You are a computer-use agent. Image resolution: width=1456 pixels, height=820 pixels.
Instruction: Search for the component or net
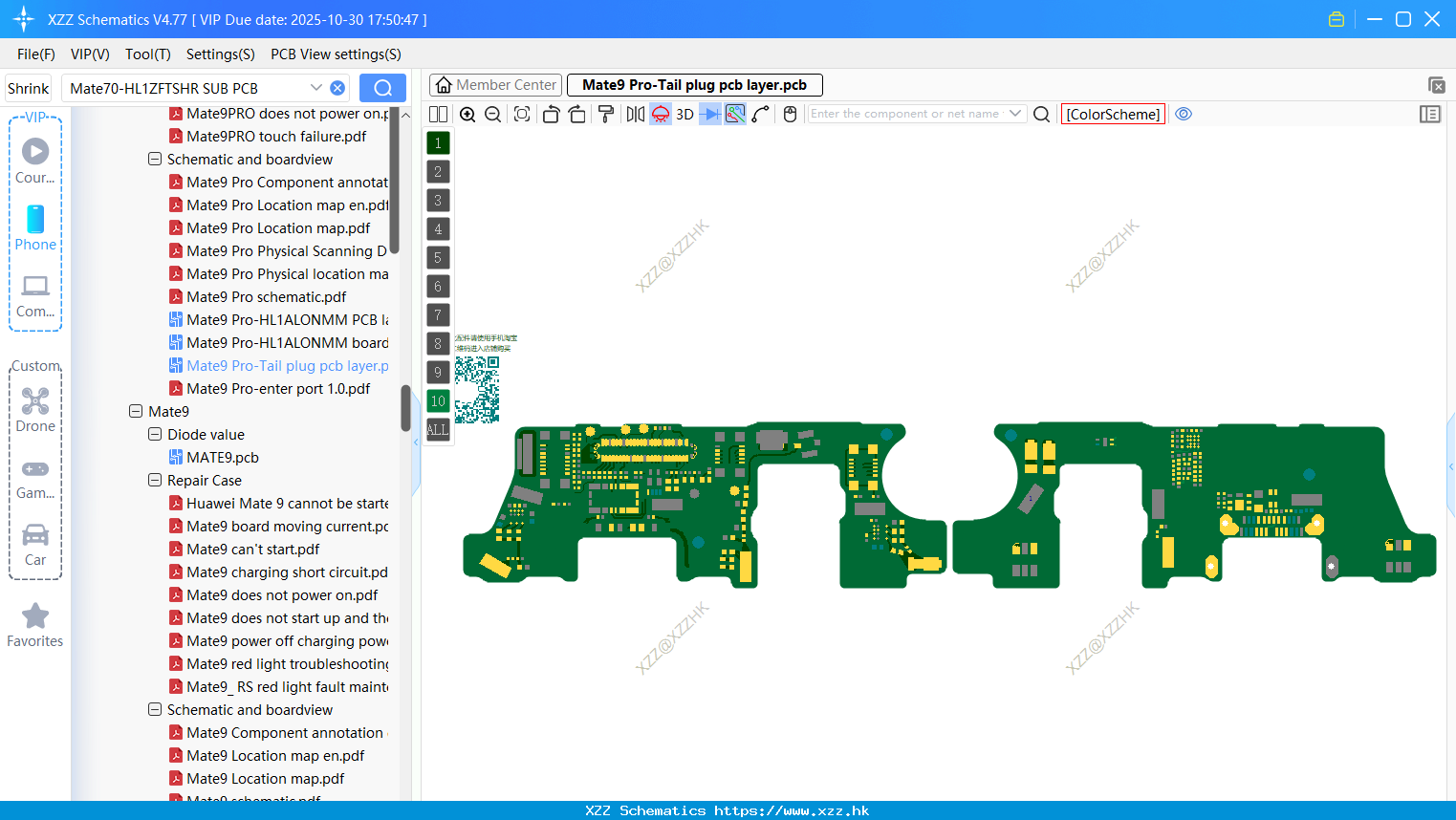pyautogui.click(x=1042, y=115)
